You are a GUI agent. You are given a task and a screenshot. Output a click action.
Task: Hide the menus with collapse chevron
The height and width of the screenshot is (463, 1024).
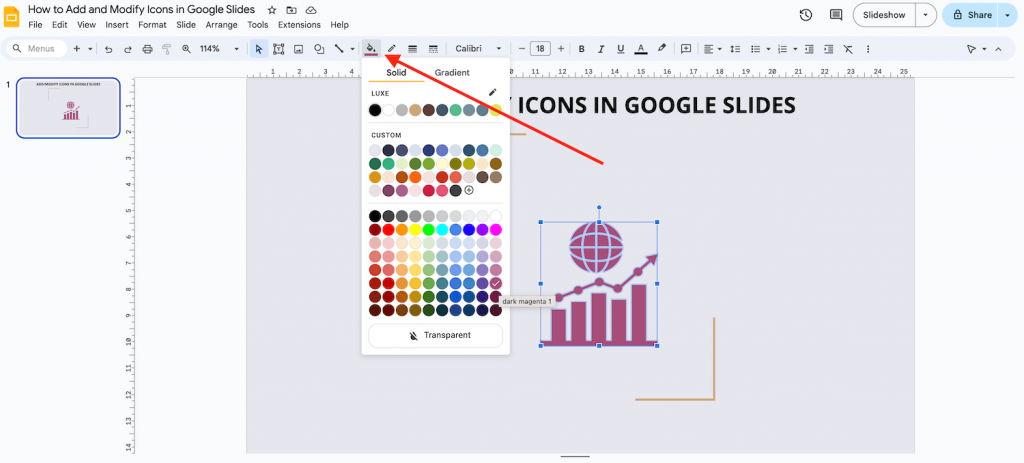[998, 49]
